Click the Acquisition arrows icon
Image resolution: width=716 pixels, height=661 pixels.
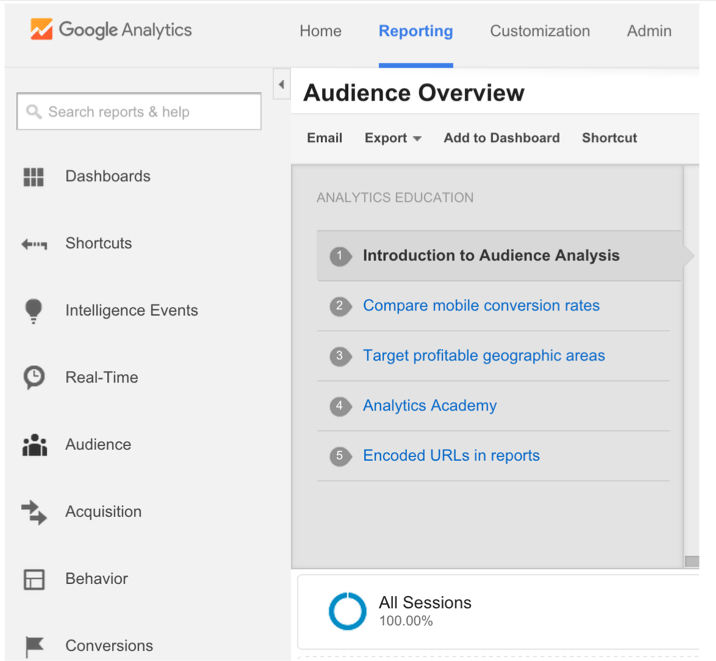pyautogui.click(x=34, y=512)
